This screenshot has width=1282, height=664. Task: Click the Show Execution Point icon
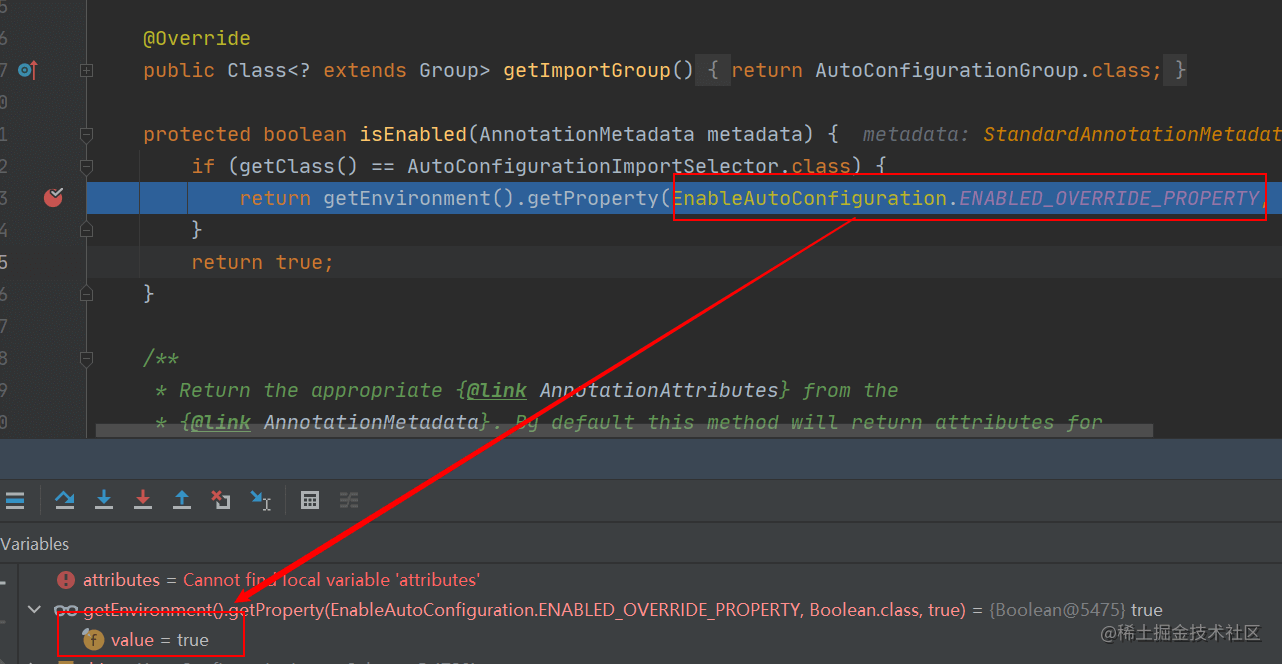tap(15, 500)
